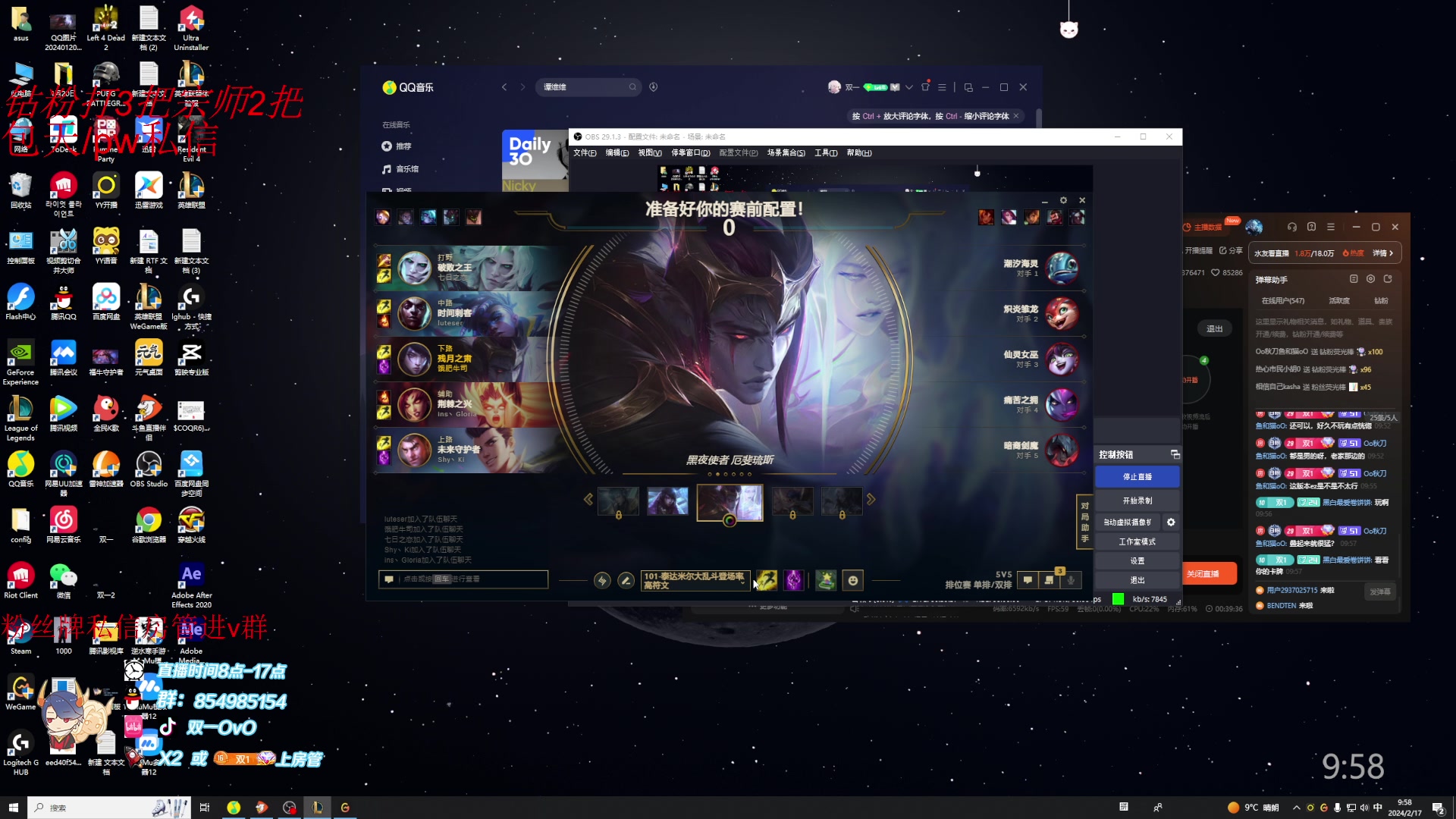
Task: Dismiss the Ctrl font size tip
Action: coord(1016,116)
